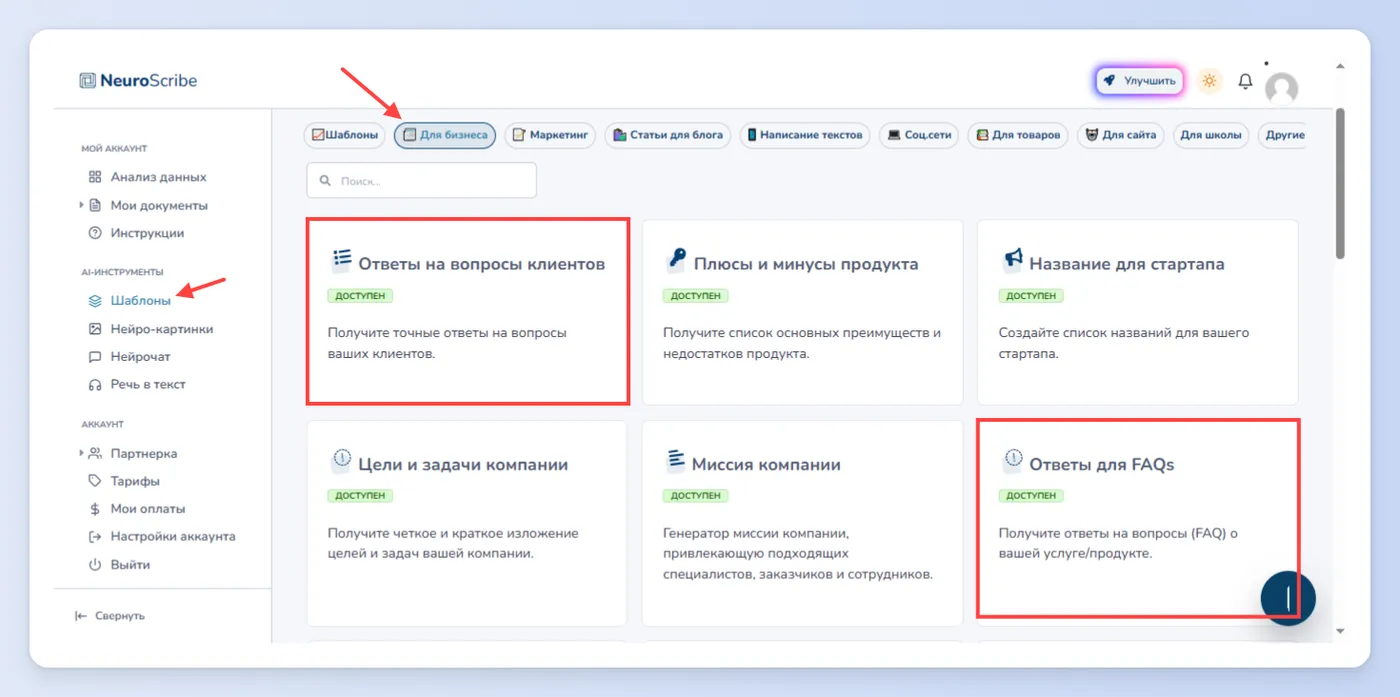Select the Другие category tab
This screenshot has height=697, width=1400.
(x=1283, y=135)
